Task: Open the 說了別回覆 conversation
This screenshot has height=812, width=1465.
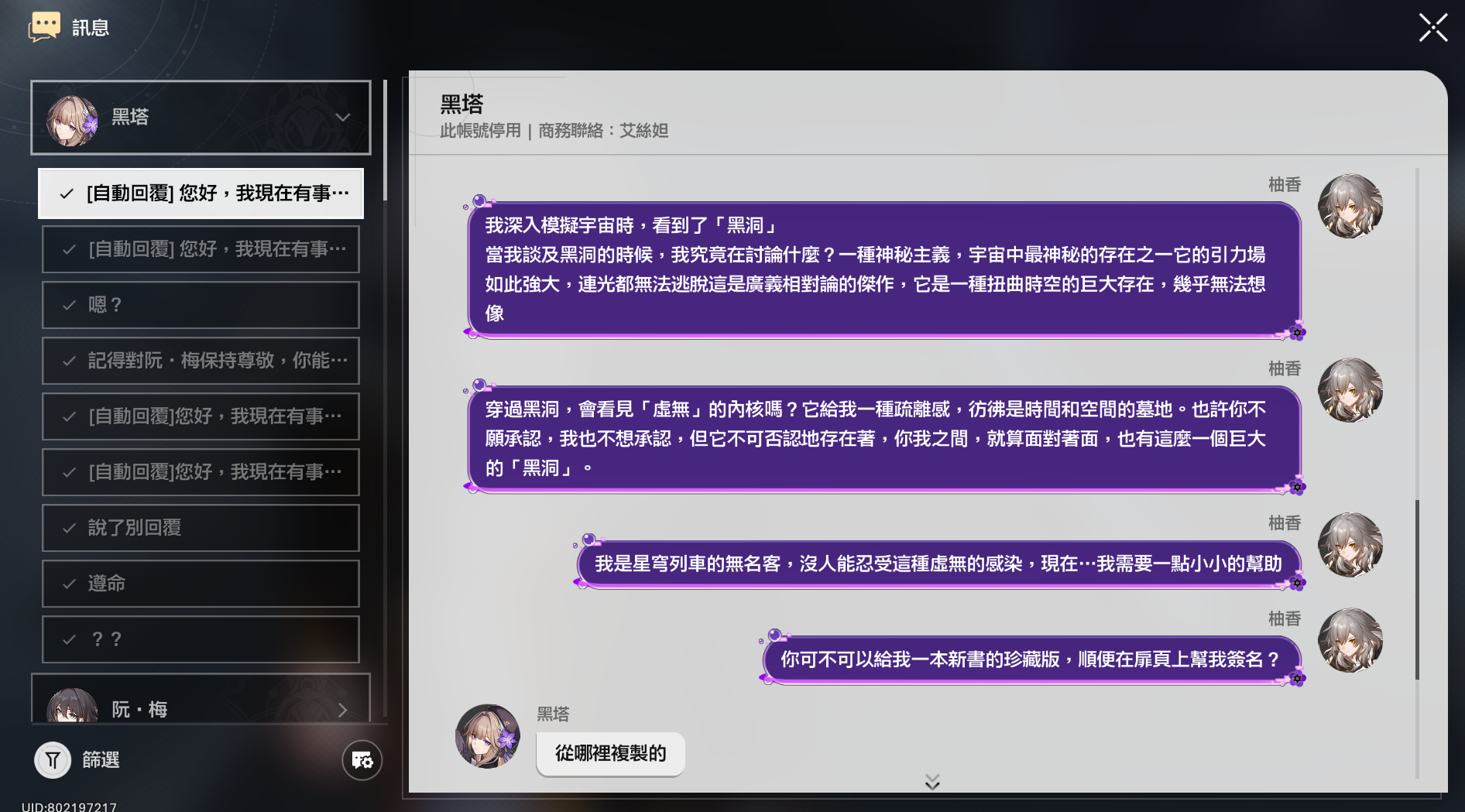Action: [201, 528]
